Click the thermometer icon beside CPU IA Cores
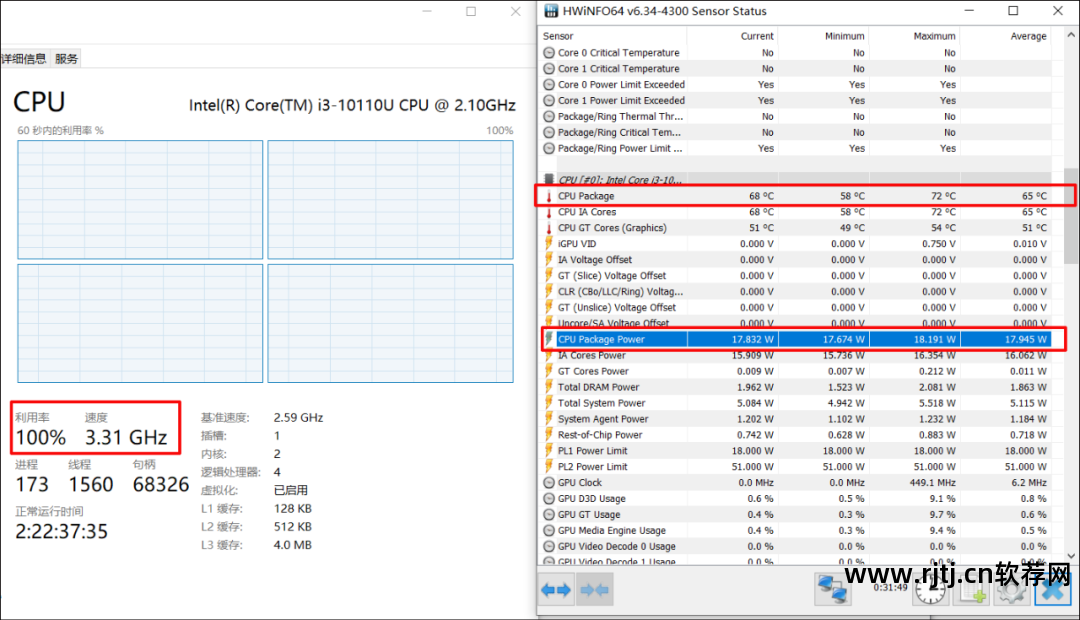Image resolution: width=1080 pixels, height=620 pixels. pos(549,212)
